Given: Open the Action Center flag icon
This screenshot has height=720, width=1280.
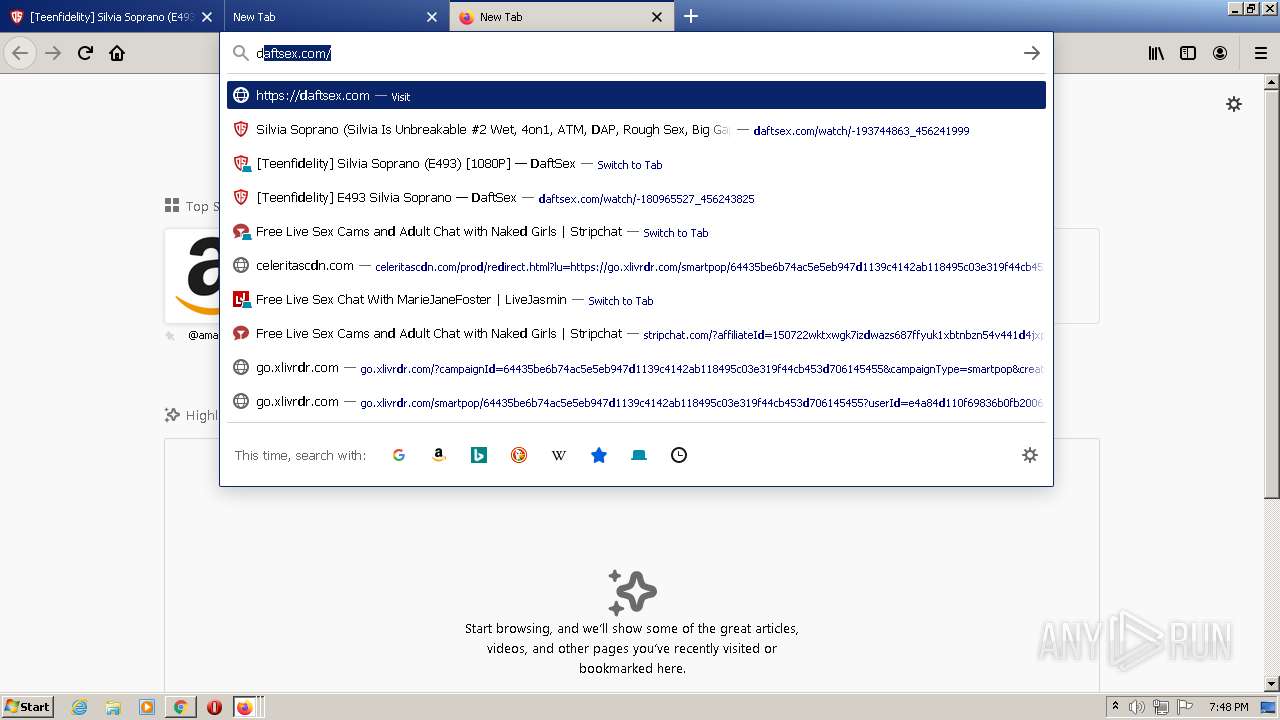Looking at the screenshot, I should pos(1185,707).
